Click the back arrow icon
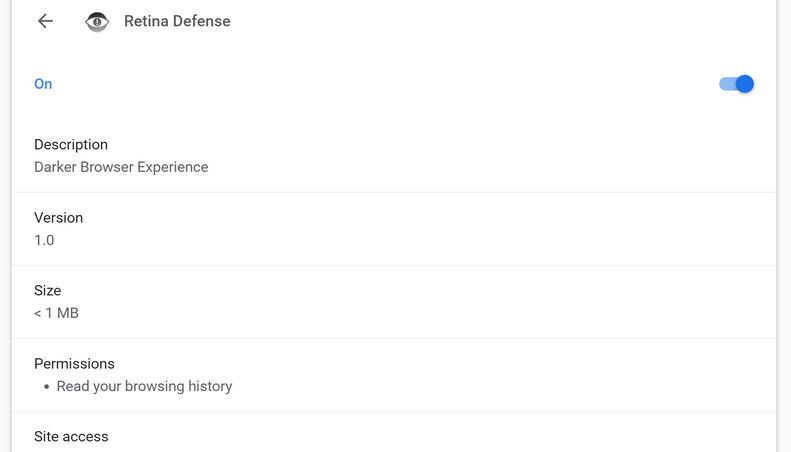The height and width of the screenshot is (452, 791). tap(45, 21)
